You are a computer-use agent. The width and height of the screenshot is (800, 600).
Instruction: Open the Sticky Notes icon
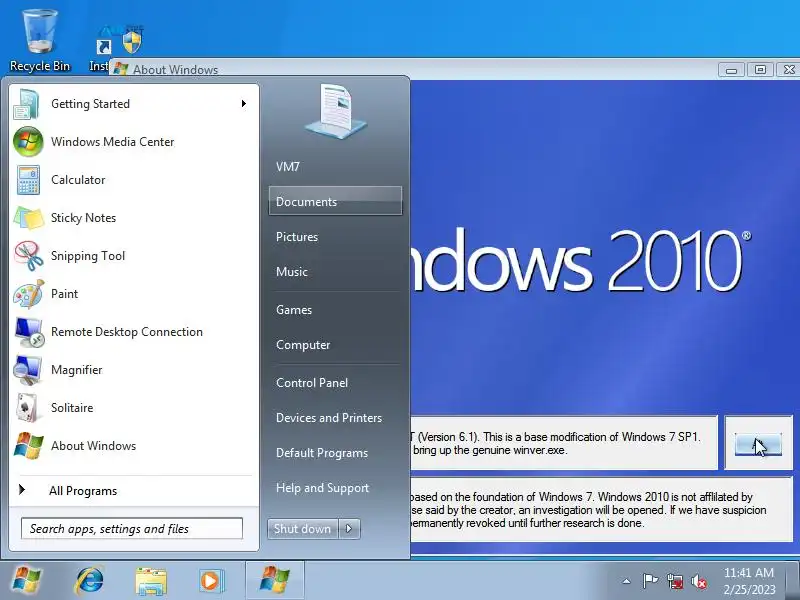tap(28, 218)
